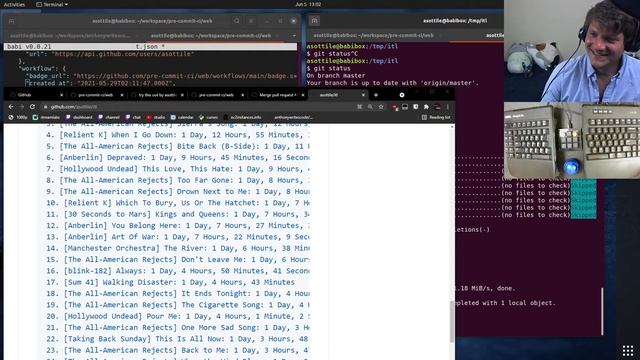Switch to first pre-commit-ci/web browser tab
This screenshot has width=640, height=360.
click(x=96, y=95)
